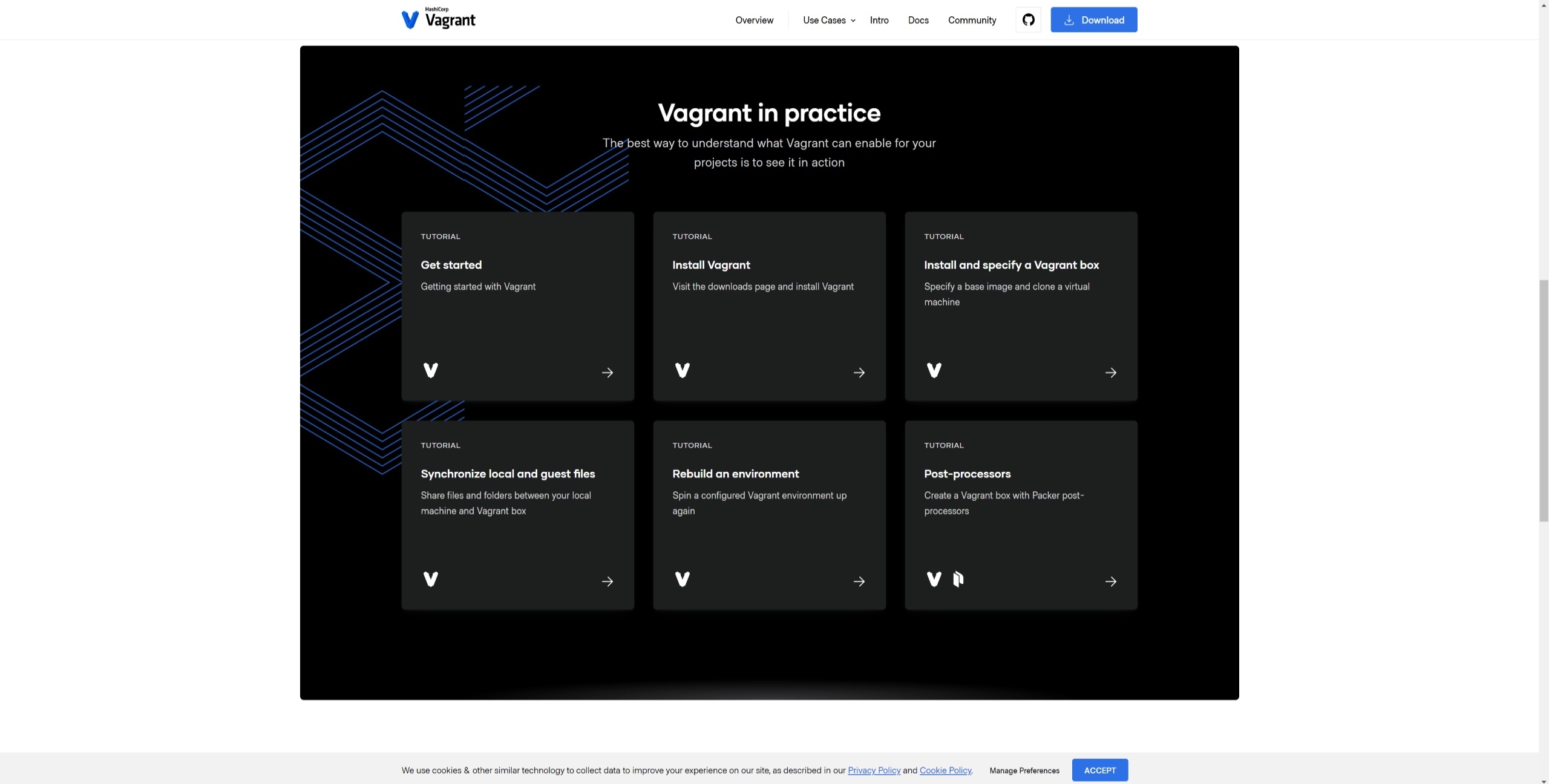
Task: Click arrow on Install and specify a Vagrant box card
Action: click(1111, 373)
